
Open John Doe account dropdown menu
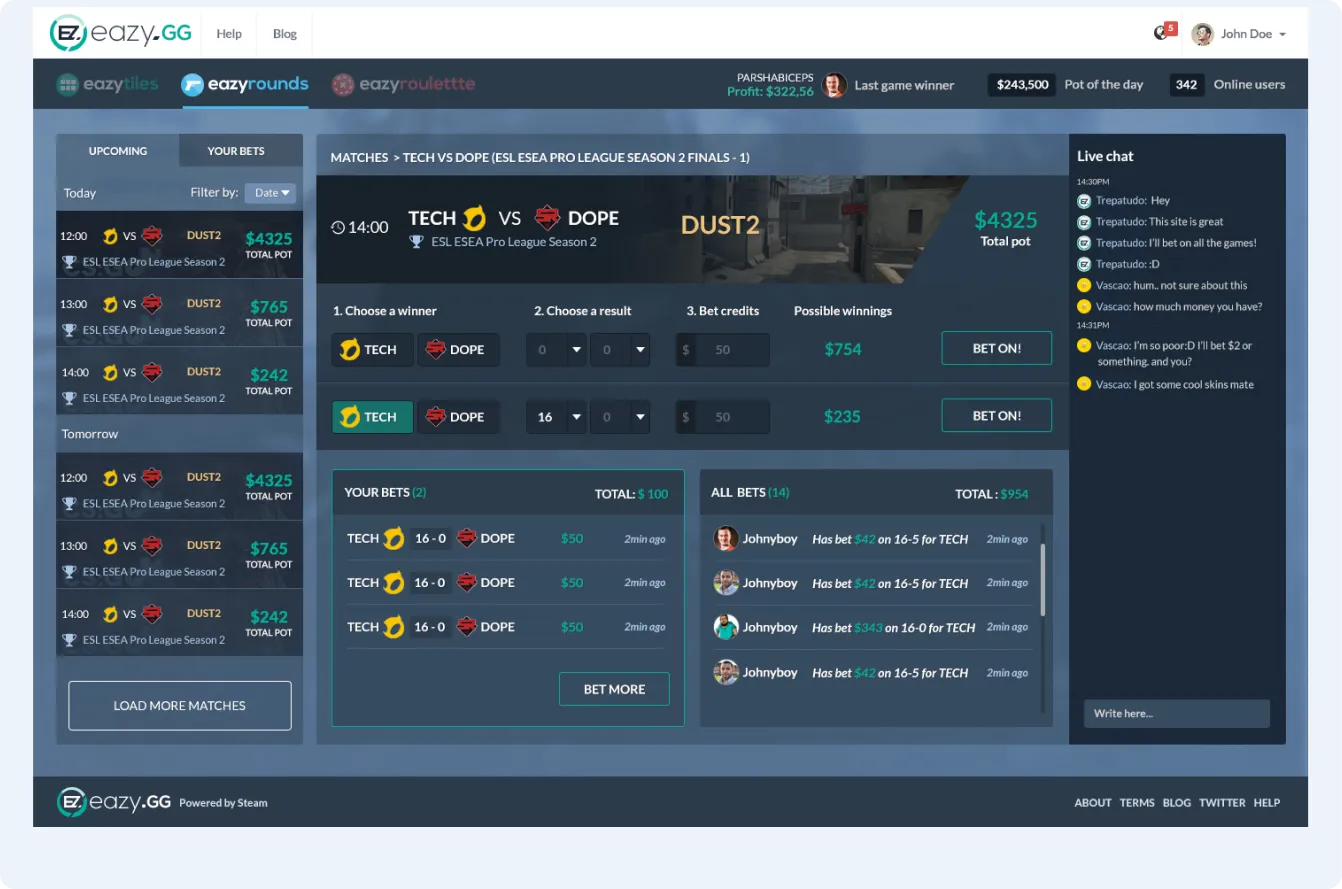click(1282, 35)
